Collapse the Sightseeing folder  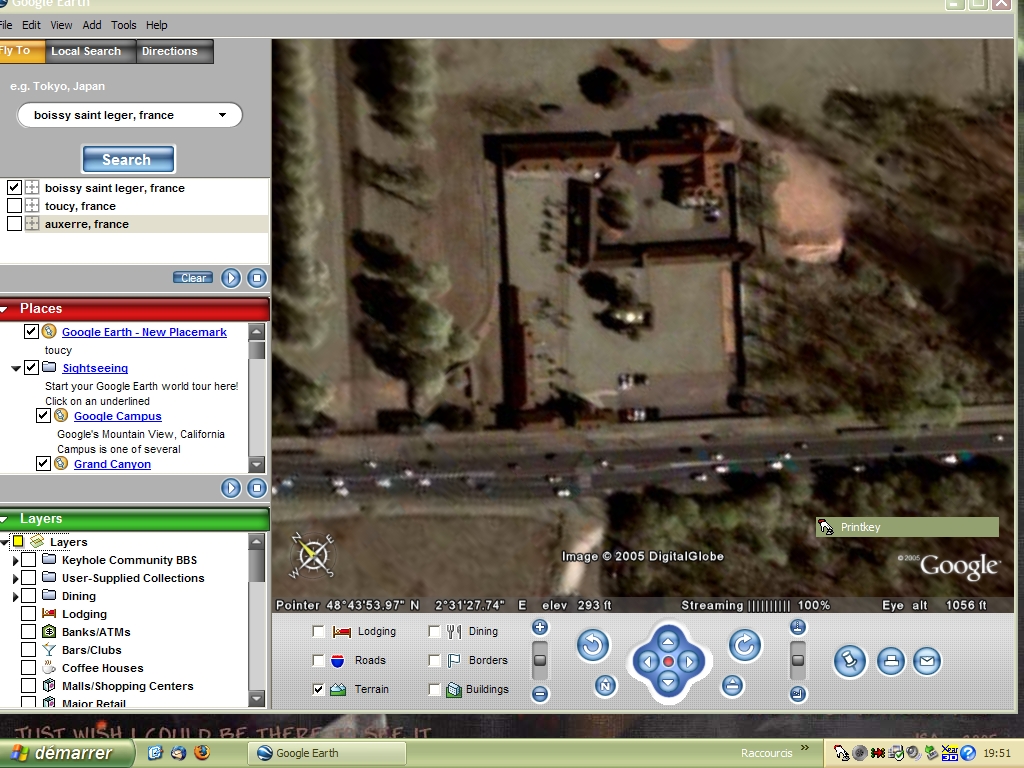click(x=16, y=368)
